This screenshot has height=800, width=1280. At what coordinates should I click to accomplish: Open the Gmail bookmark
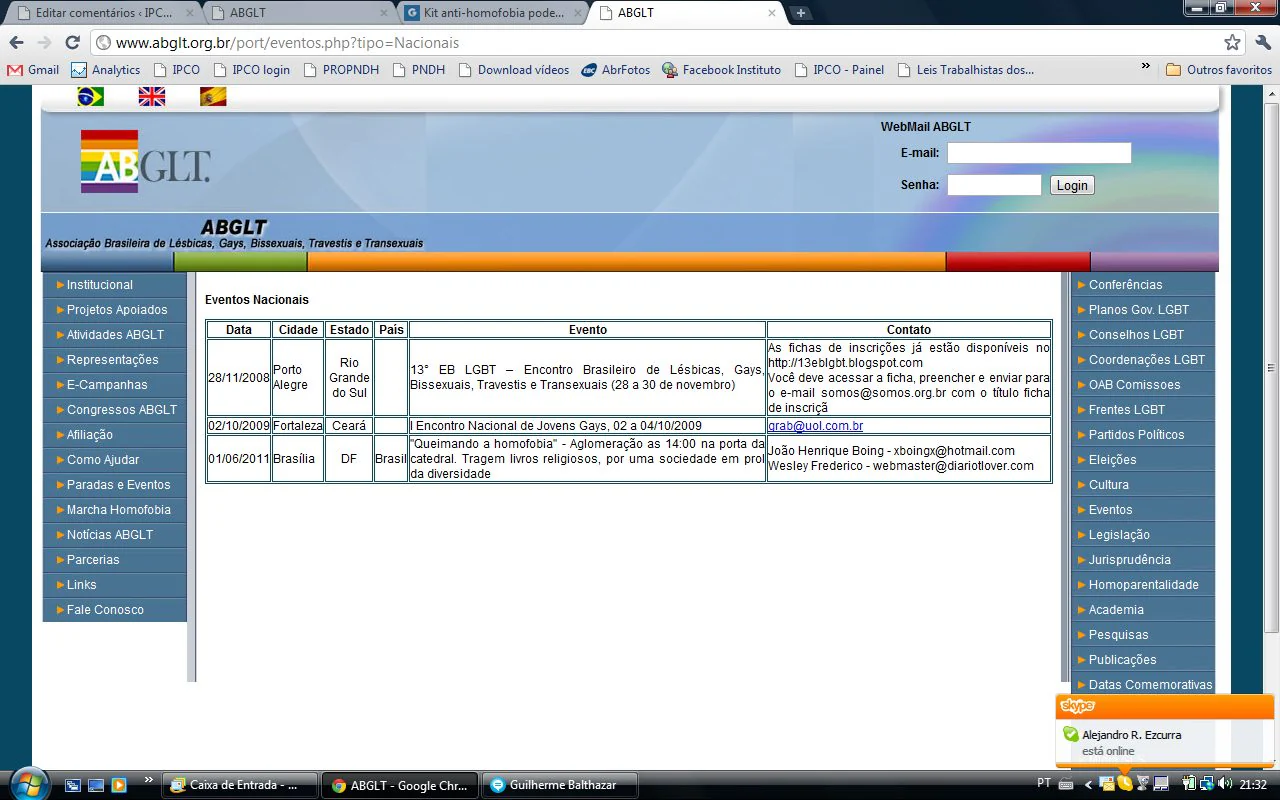point(33,70)
